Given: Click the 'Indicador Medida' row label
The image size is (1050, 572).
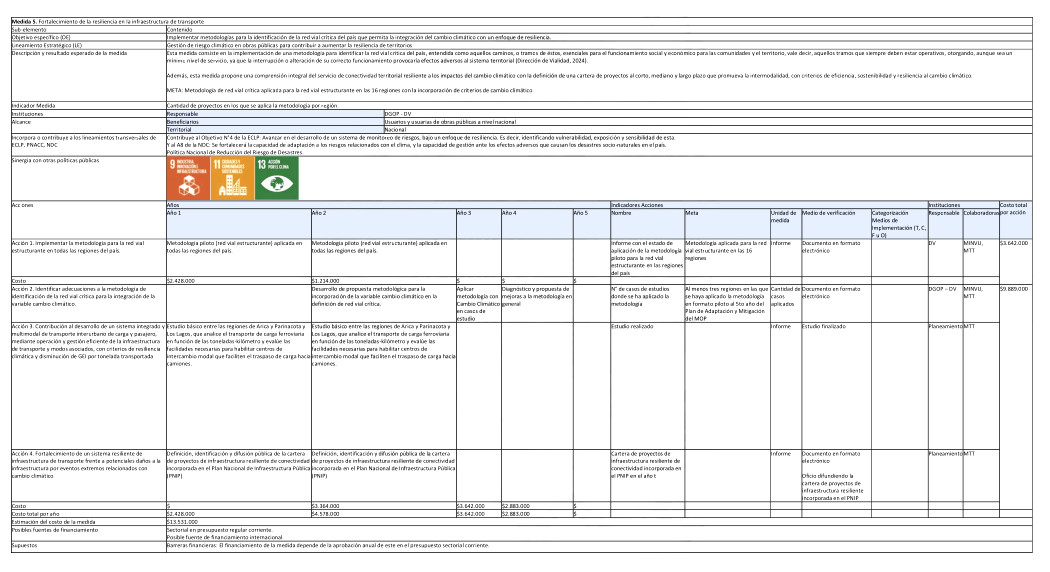Looking at the screenshot, I should click(34, 105).
